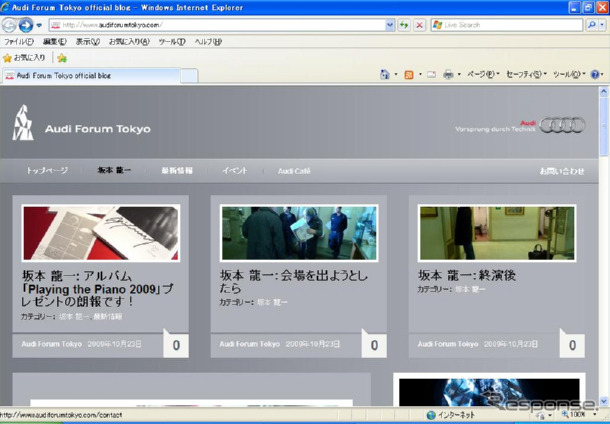
Task: Go to トップページ navigation link
Action: [x=47, y=170]
